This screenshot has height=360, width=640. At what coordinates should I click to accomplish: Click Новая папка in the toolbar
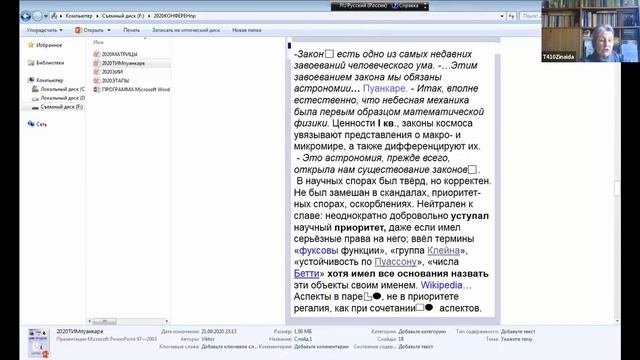coord(247,30)
